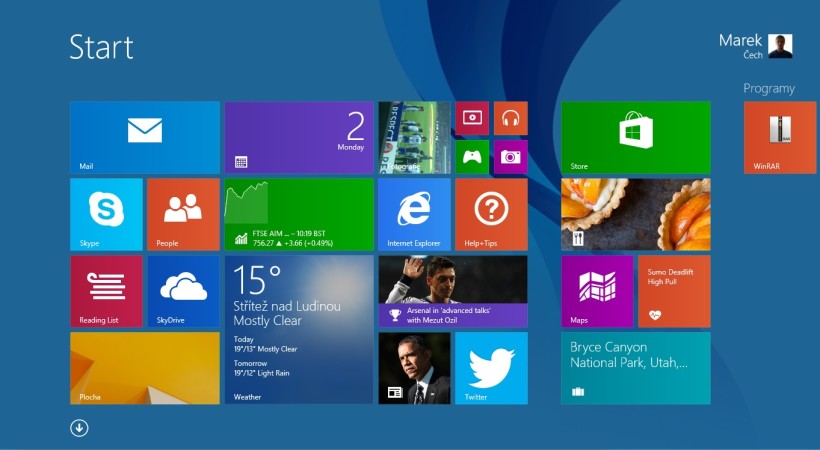Launch Internet Explorer tile

(414, 215)
